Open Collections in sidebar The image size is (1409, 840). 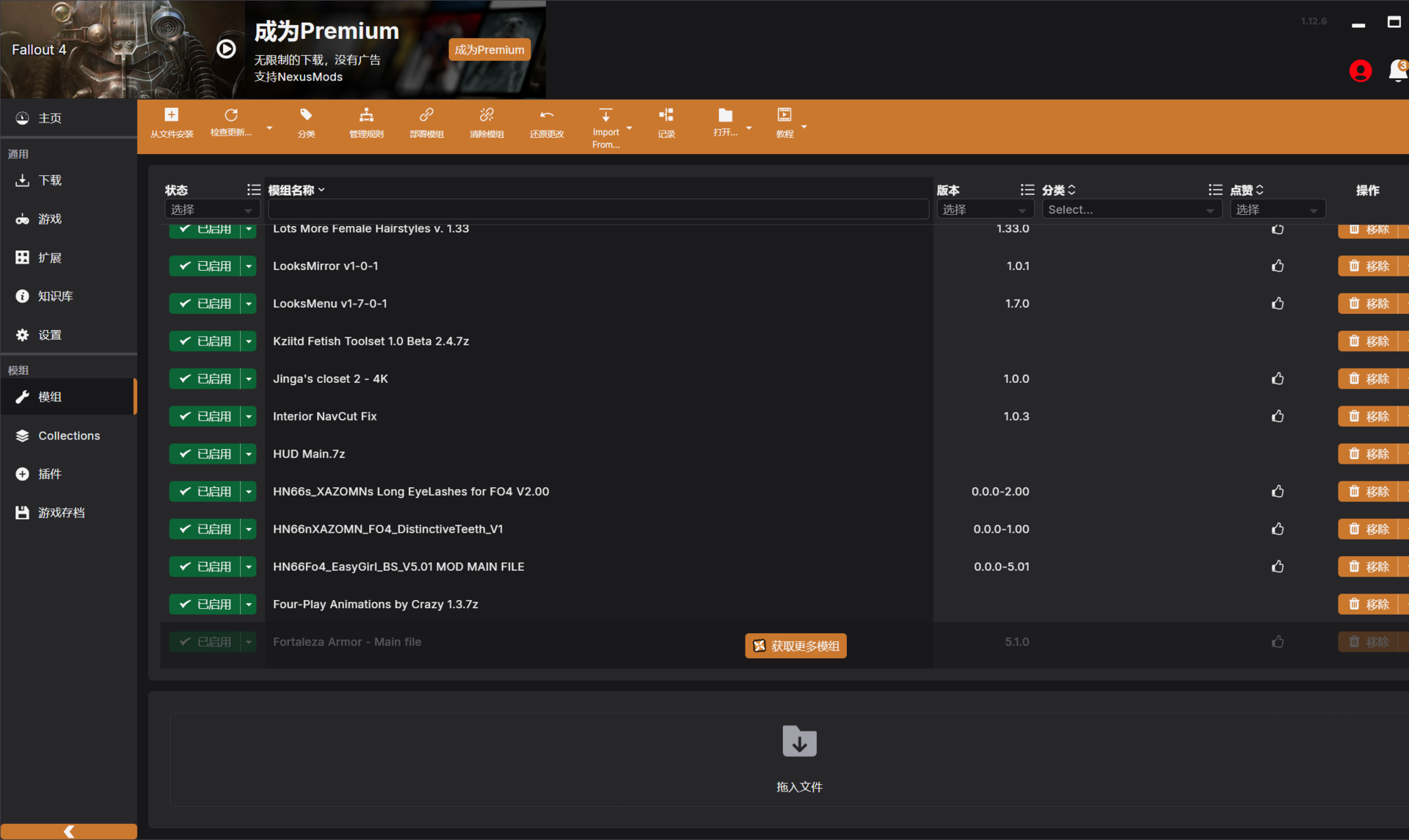tap(68, 436)
